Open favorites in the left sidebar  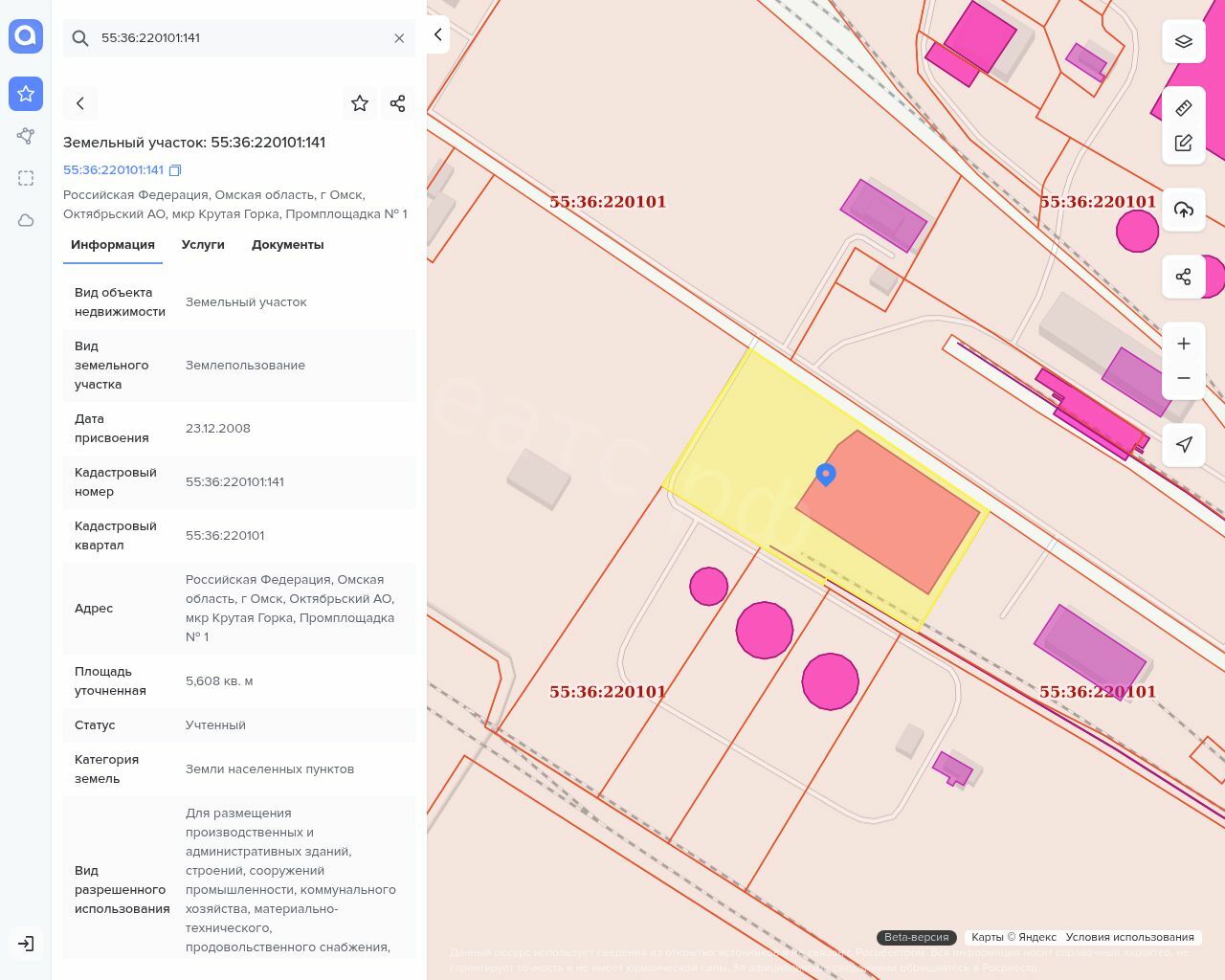pos(26,94)
